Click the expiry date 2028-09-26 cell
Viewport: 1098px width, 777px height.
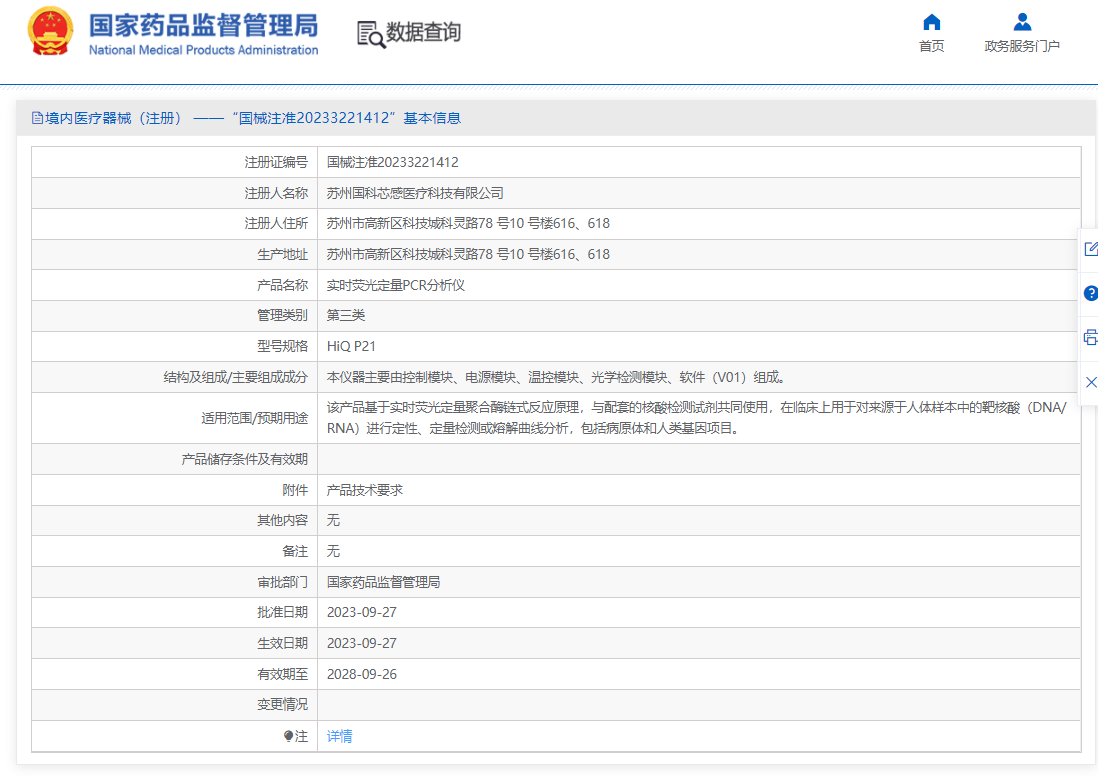point(363,673)
